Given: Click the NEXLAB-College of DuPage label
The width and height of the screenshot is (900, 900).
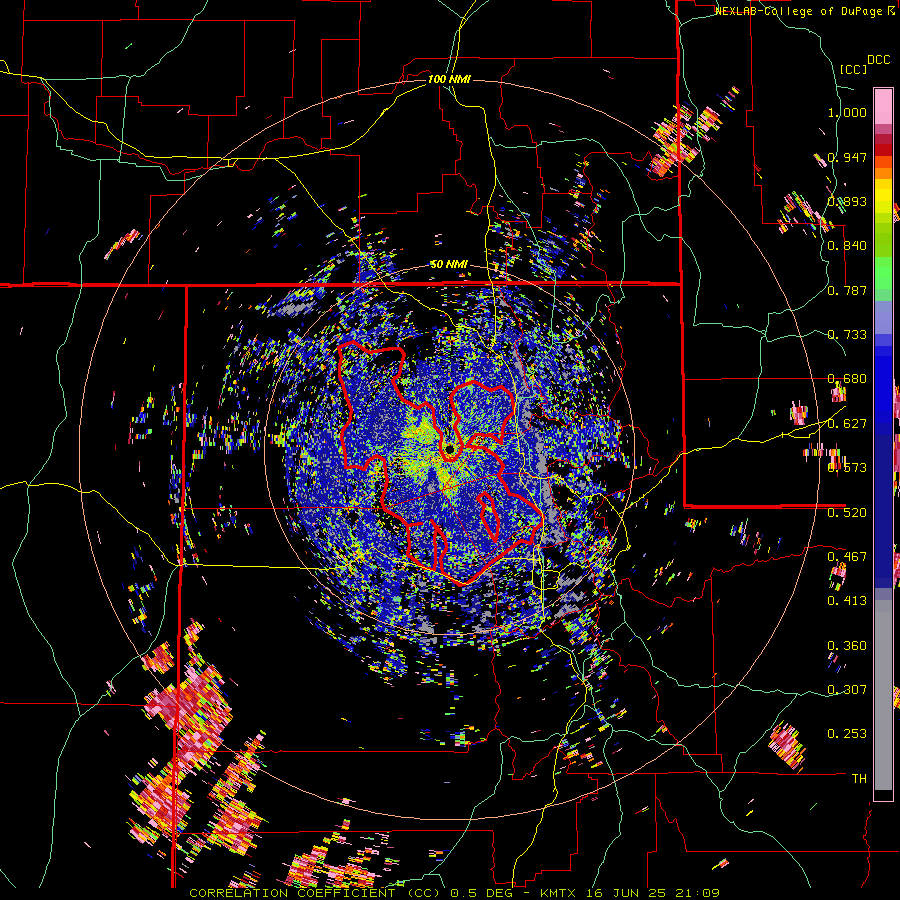Looking at the screenshot, I should 799,11.
